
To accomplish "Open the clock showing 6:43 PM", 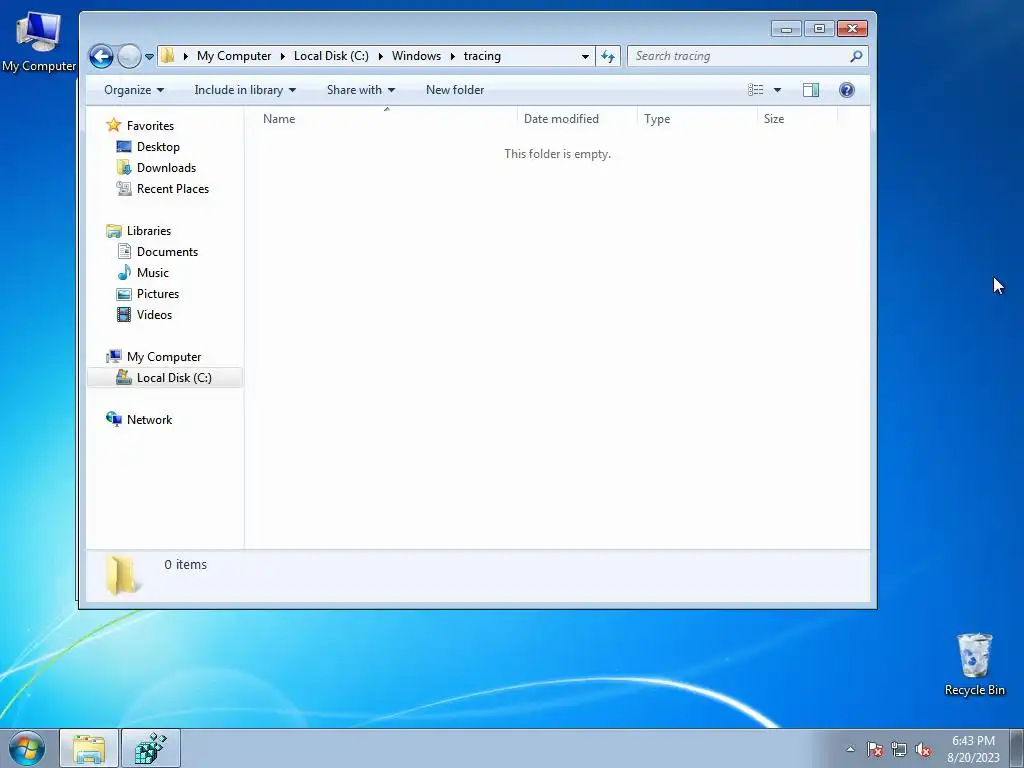I will 973,748.
